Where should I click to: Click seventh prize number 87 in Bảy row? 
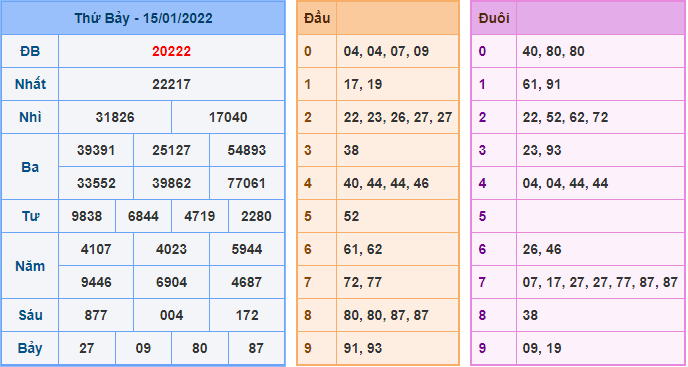256,348
